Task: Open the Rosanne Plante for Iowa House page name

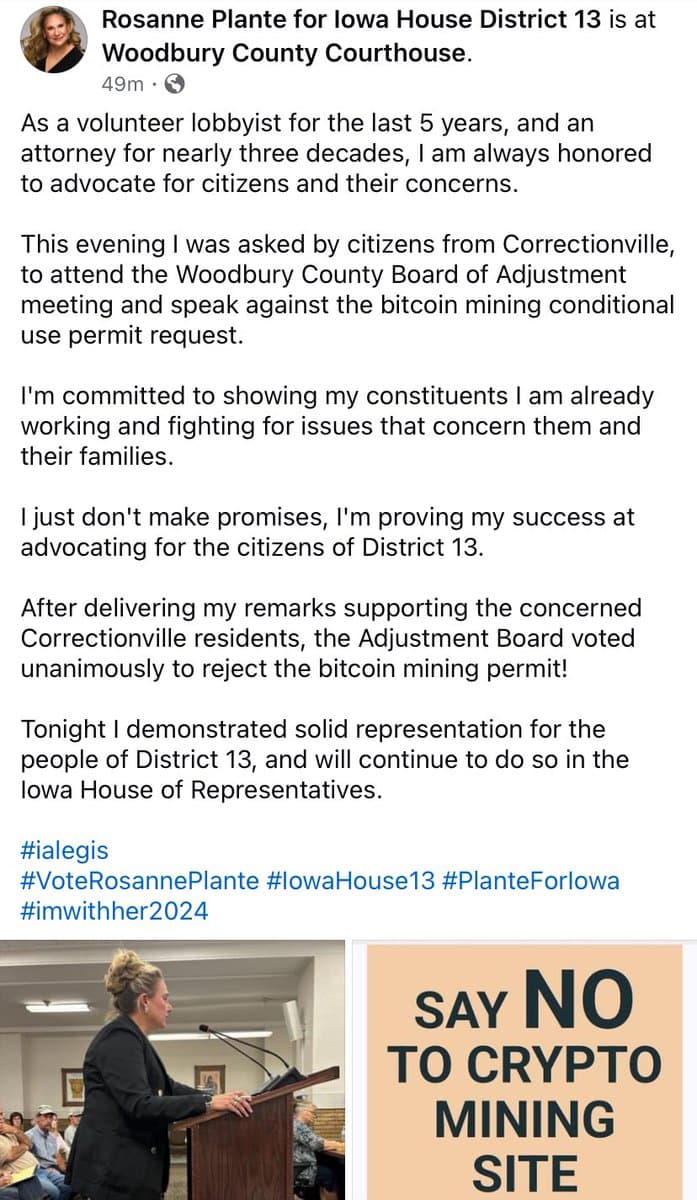Action: [346, 20]
